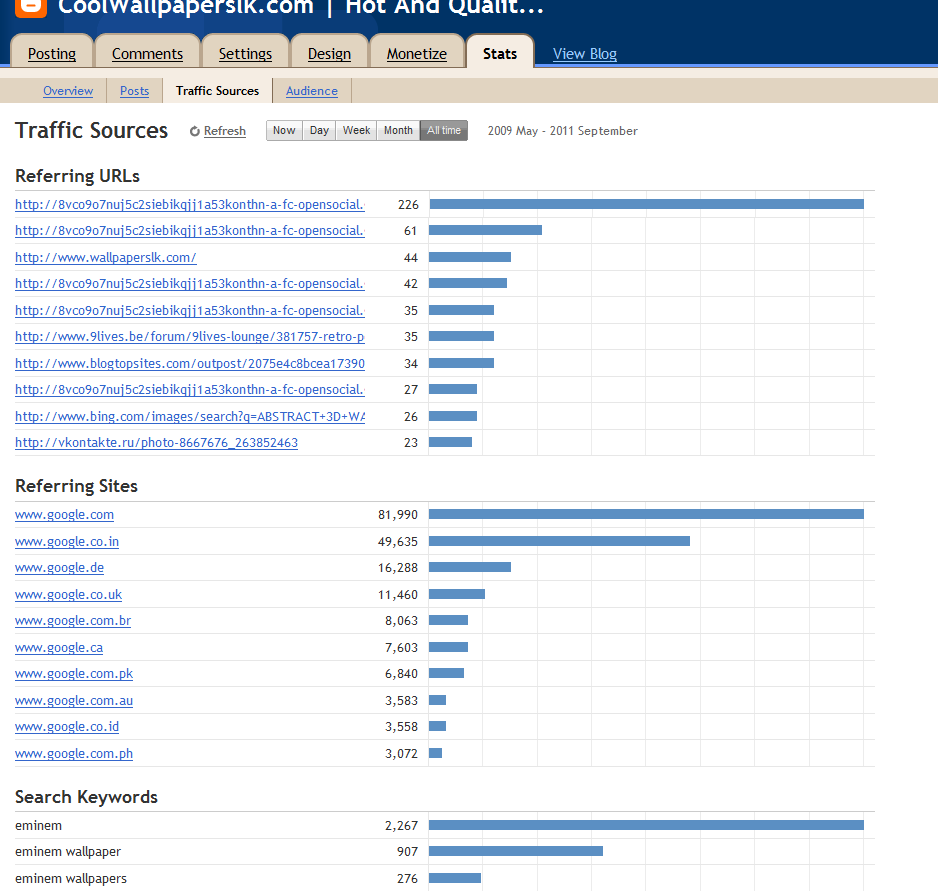
Task: Click the 907 keyword count
Action: coord(407,852)
